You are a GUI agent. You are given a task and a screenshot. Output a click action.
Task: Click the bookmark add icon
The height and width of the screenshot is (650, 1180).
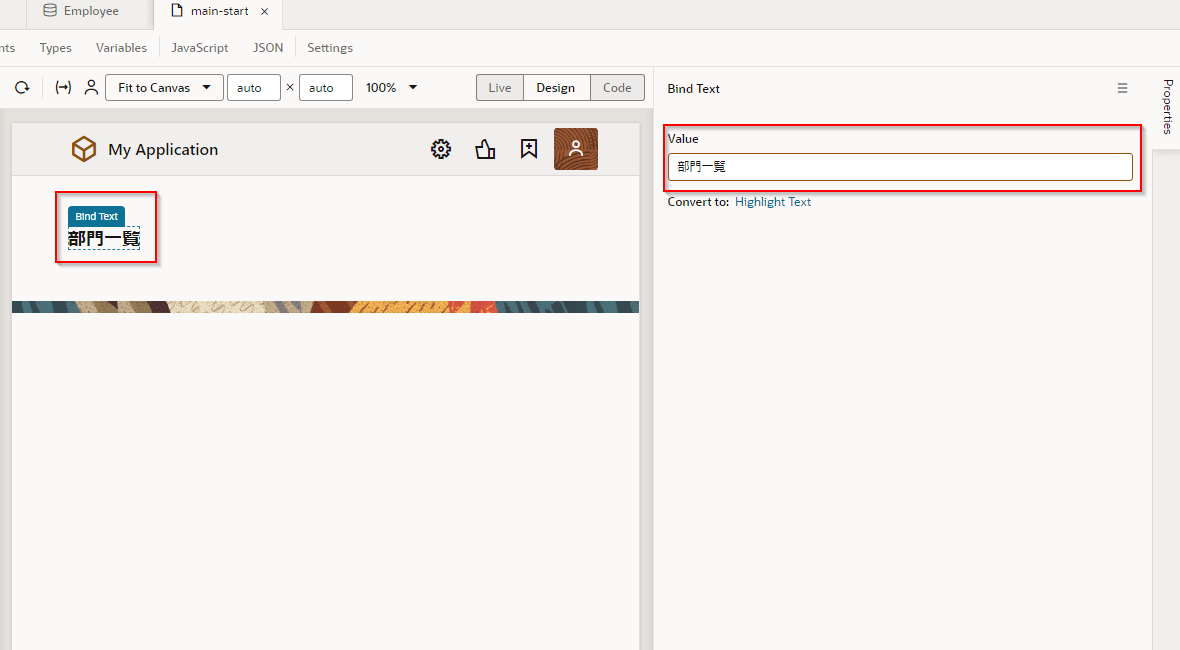(529, 149)
